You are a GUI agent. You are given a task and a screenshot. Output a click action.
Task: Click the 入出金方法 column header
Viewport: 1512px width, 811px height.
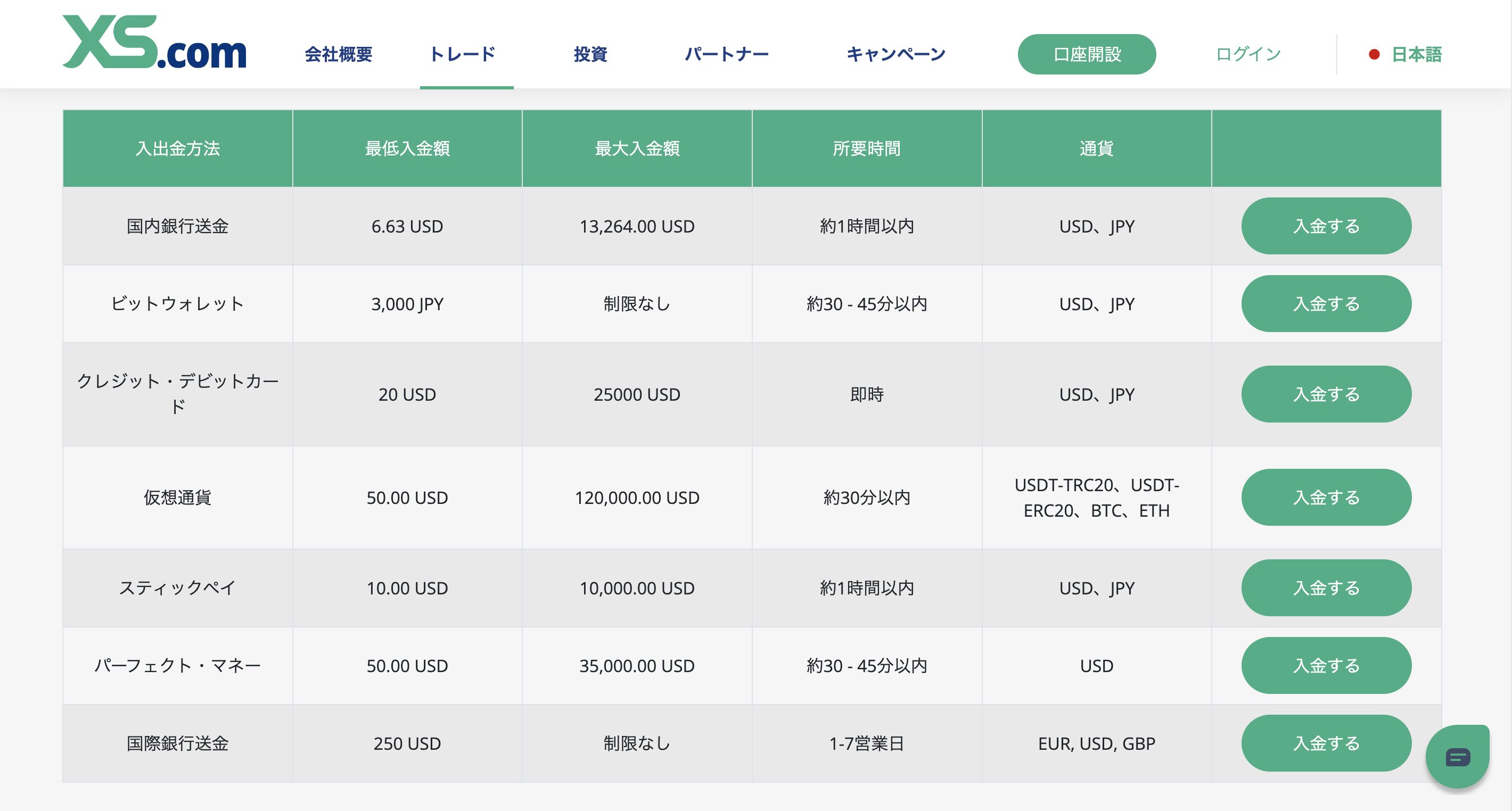[177, 148]
